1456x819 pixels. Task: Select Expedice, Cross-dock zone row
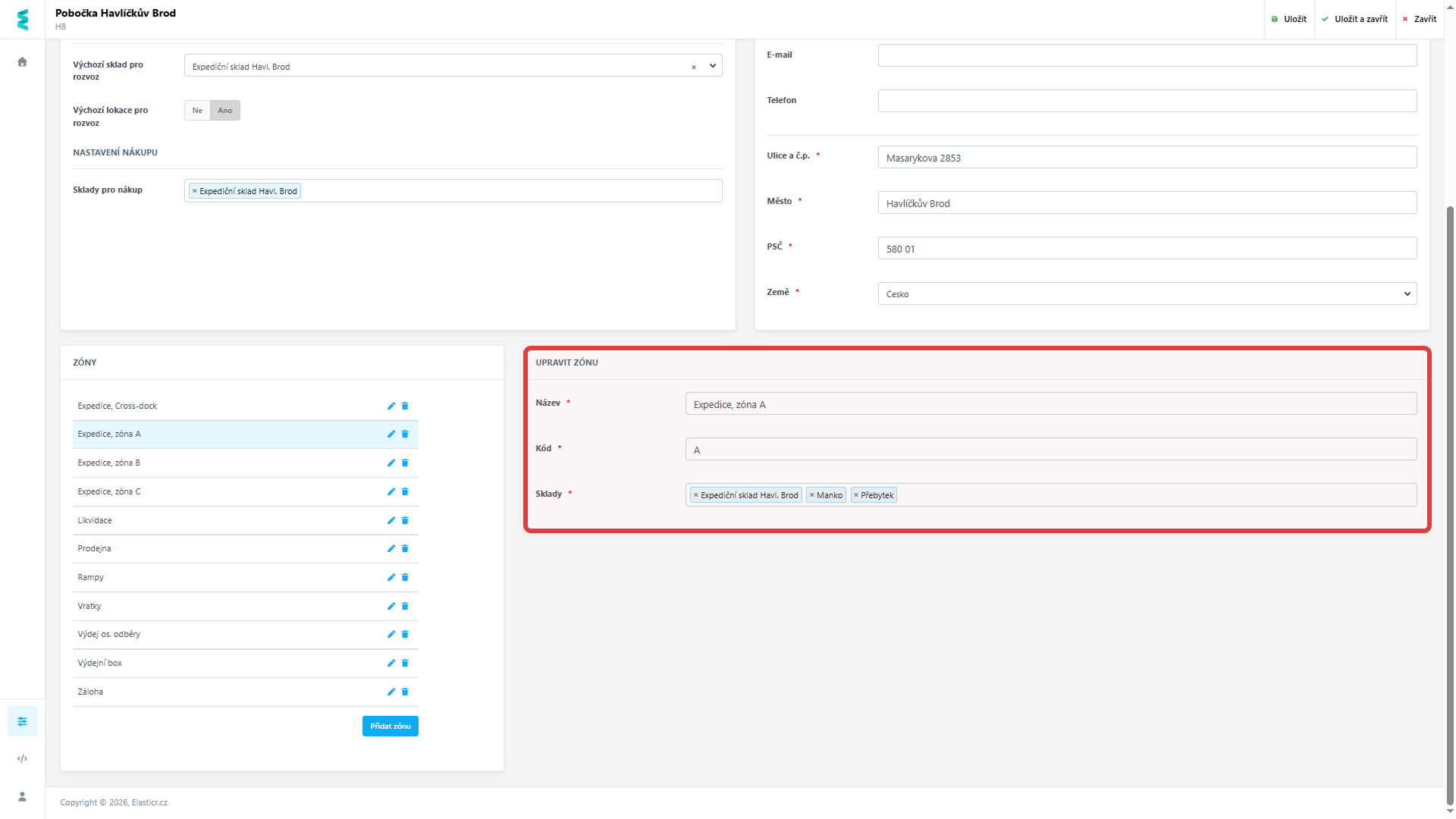246,406
